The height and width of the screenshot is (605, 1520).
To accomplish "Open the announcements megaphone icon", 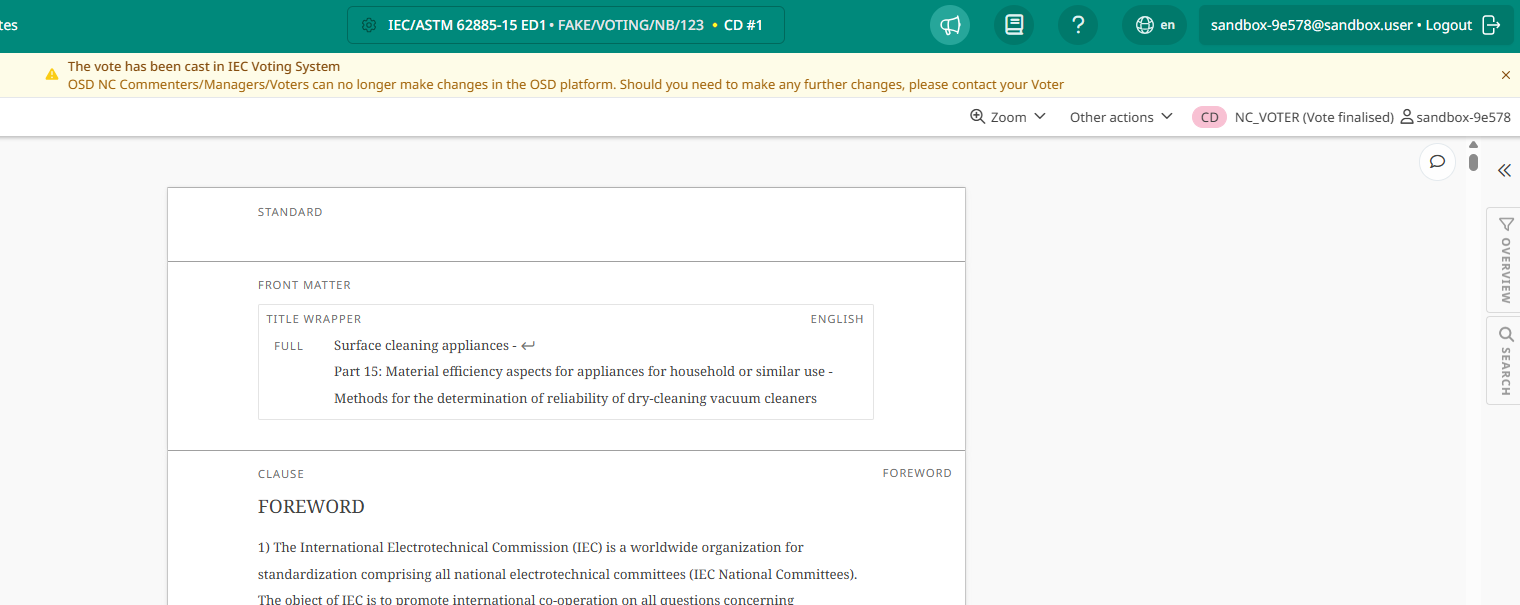I will pos(950,25).
